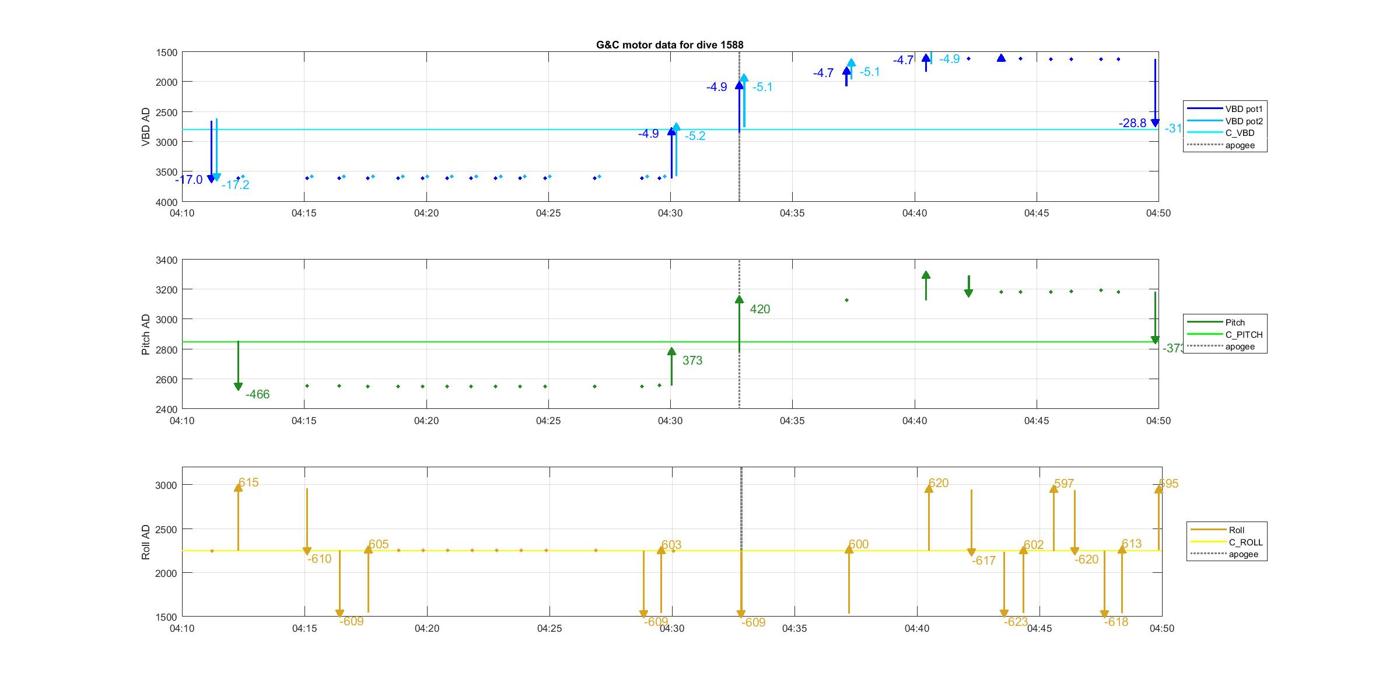Screen dimensions: 1400x693
Task: Click the "-28.8" VBD data label
Action: pos(1133,123)
